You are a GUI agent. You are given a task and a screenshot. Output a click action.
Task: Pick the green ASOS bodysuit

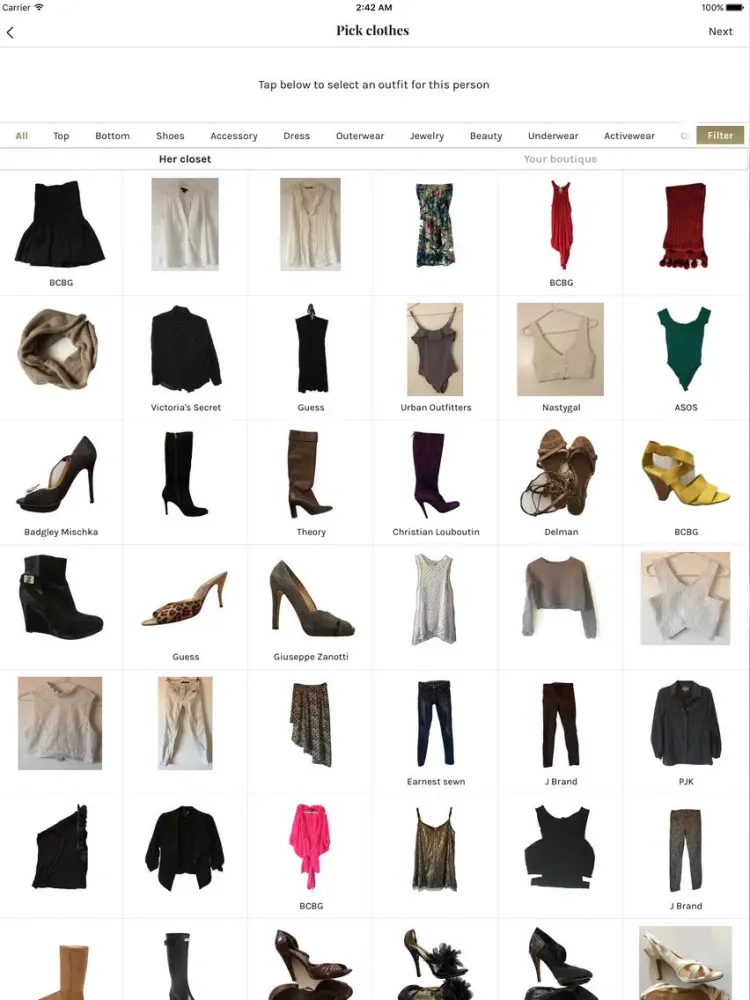coord(684,349)
